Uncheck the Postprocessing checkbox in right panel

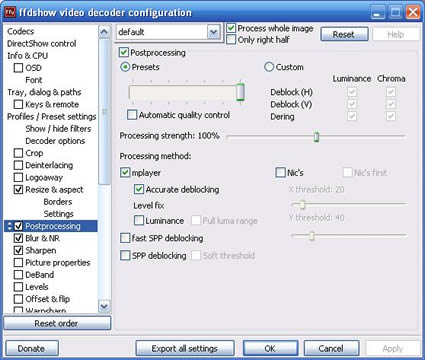tap(124, 52)
